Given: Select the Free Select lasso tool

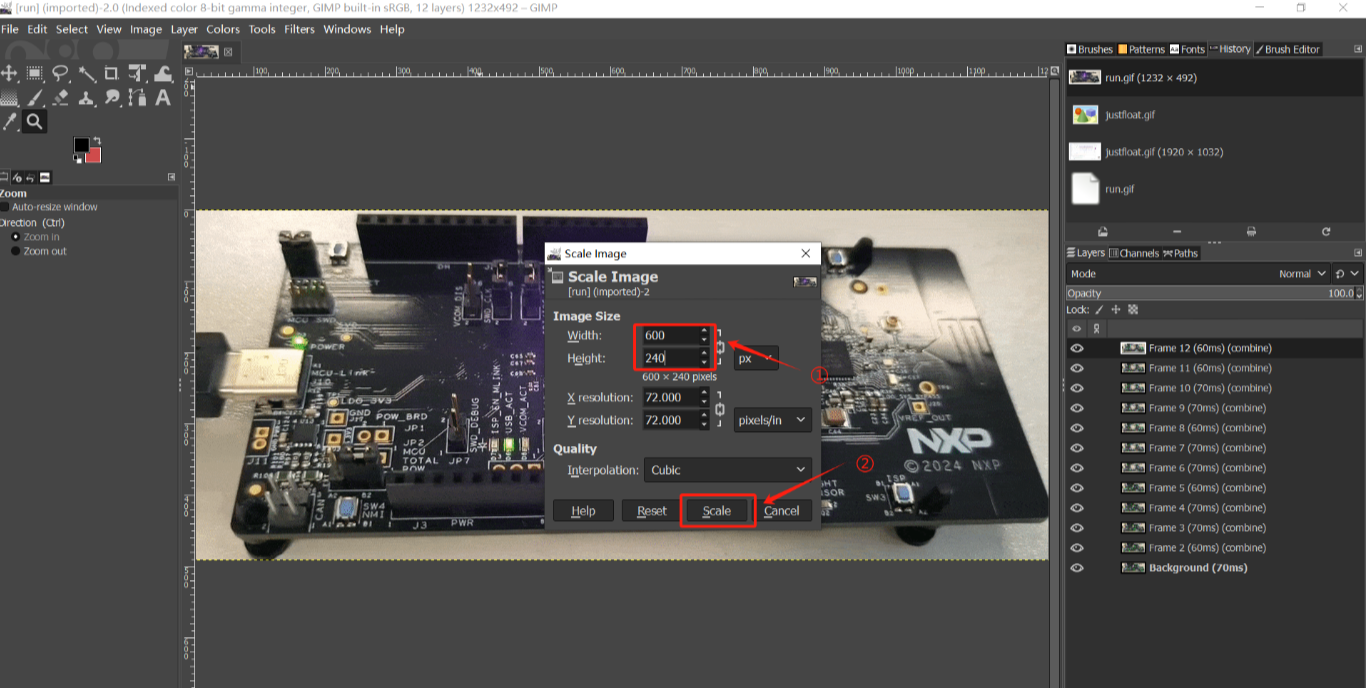Looking at the screenshot, I should point(60,73).
